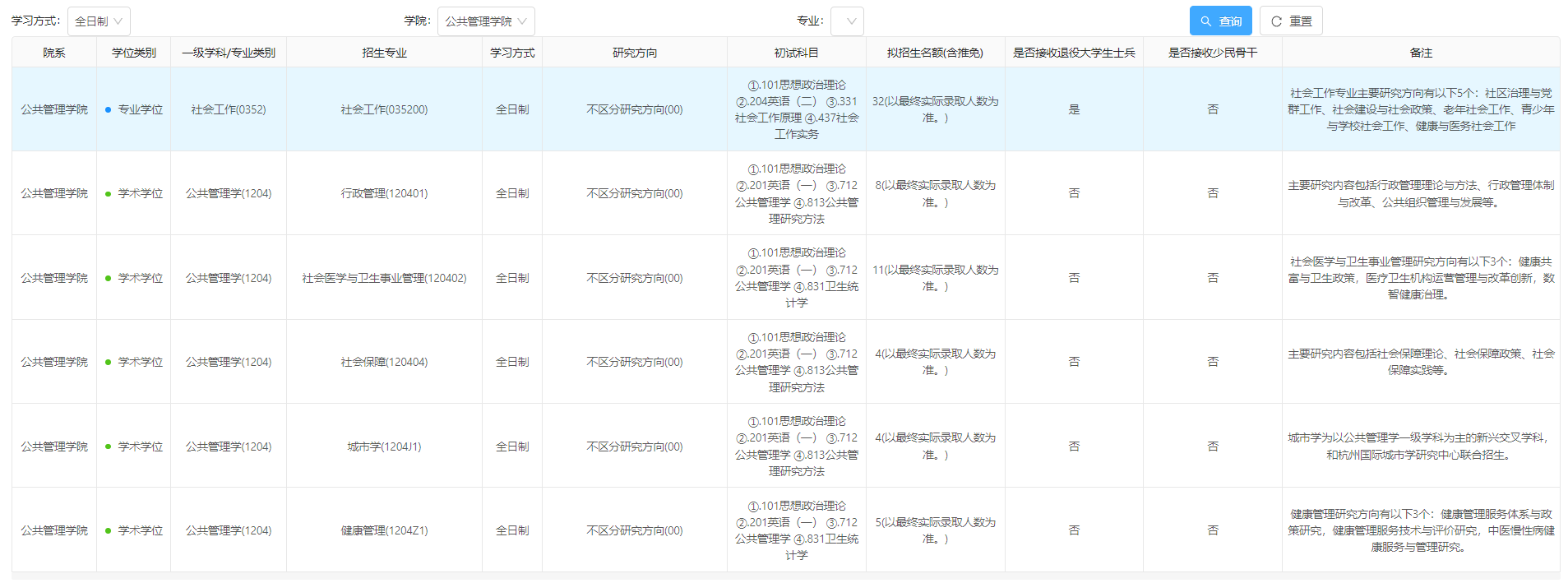This screenshot has width=1568, height=583.
Task: Click 公共管理学(1204) in the 城市学 row
Action: (229, 447)
